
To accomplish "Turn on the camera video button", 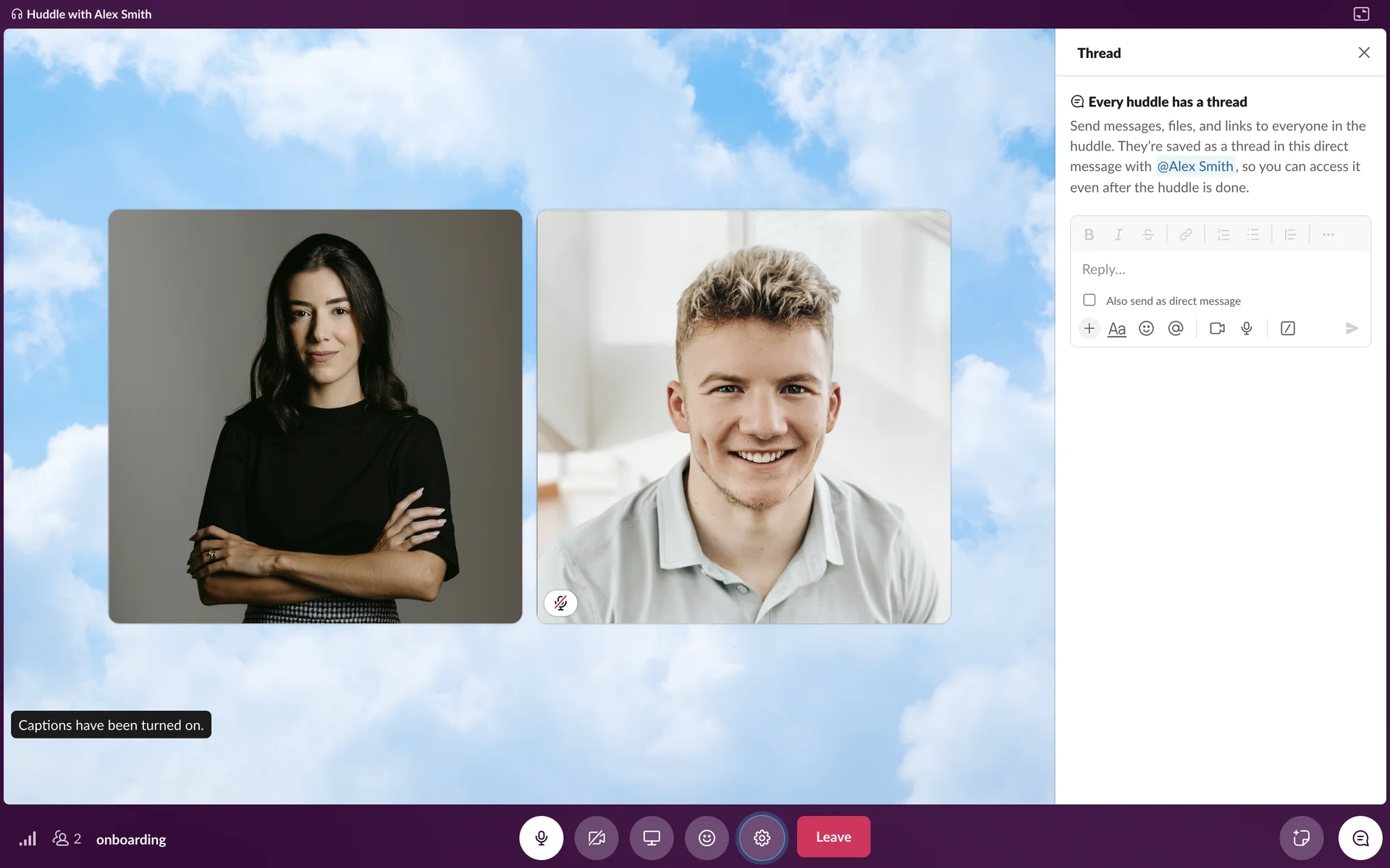I will coord(596,838).
